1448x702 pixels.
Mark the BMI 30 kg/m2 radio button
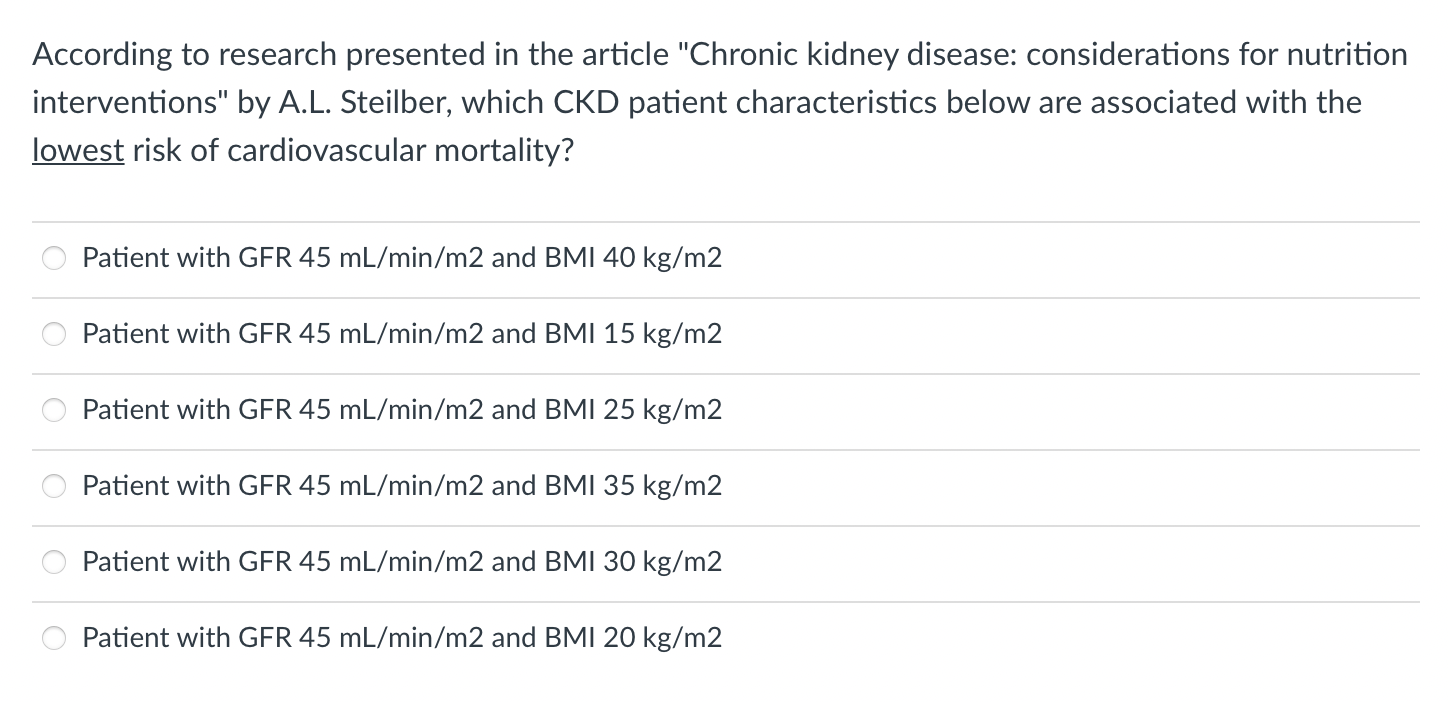tap(54, 563)
